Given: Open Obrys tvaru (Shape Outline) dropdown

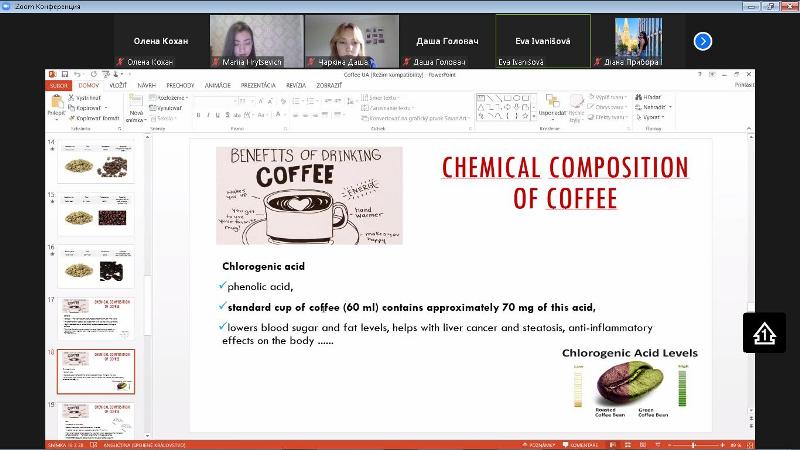Looking at the screenshot, I should click(607, 107).
